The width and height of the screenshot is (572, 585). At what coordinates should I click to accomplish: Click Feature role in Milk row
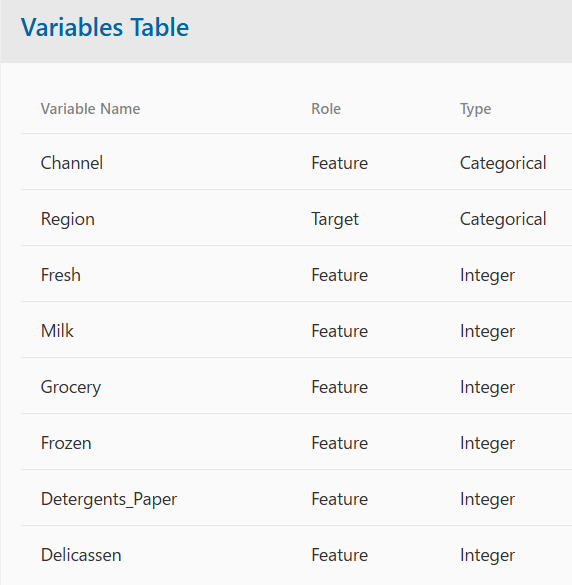click(340, 331)
